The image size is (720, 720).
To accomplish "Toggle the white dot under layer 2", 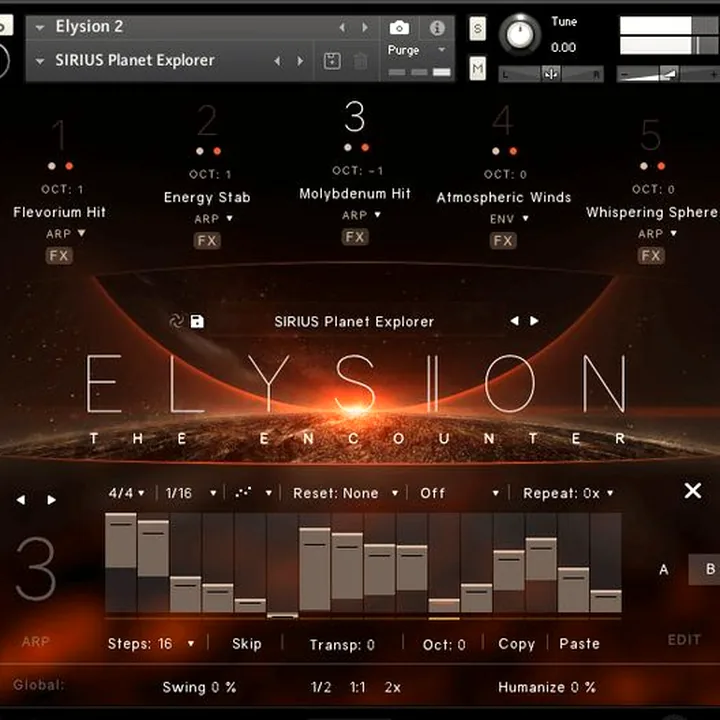I will (200, 151).
